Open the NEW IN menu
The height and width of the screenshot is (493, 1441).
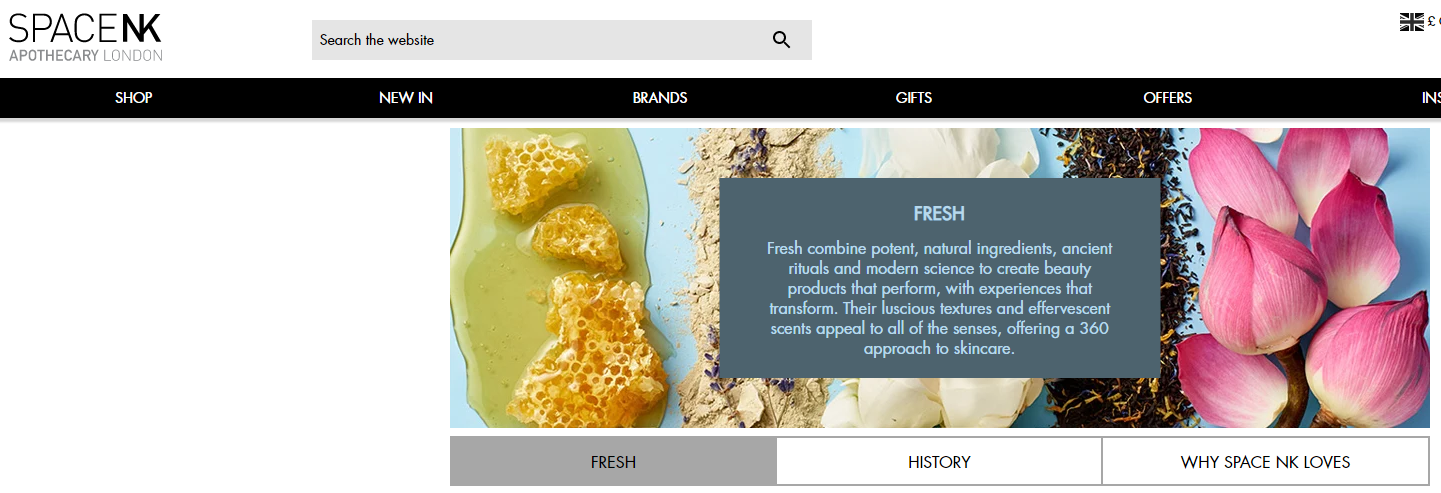click(406, 98)
